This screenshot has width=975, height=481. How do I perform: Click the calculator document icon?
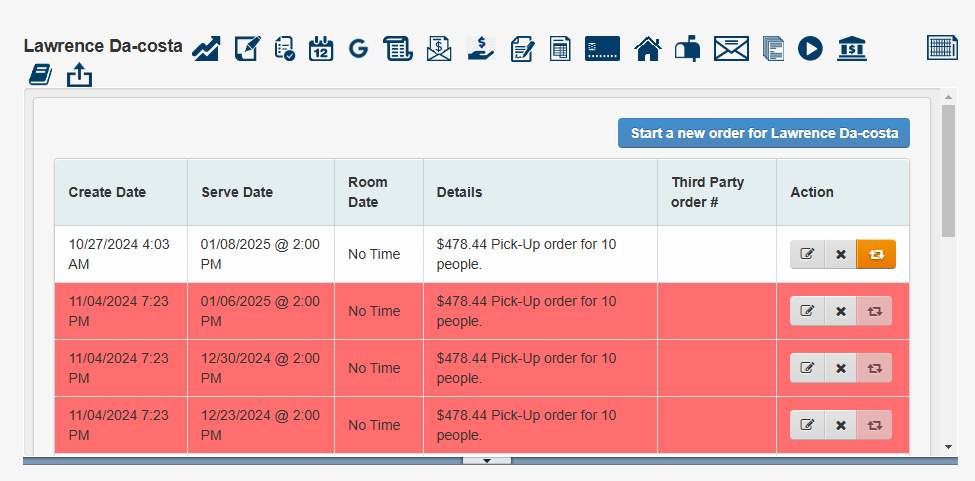point(560,48)
